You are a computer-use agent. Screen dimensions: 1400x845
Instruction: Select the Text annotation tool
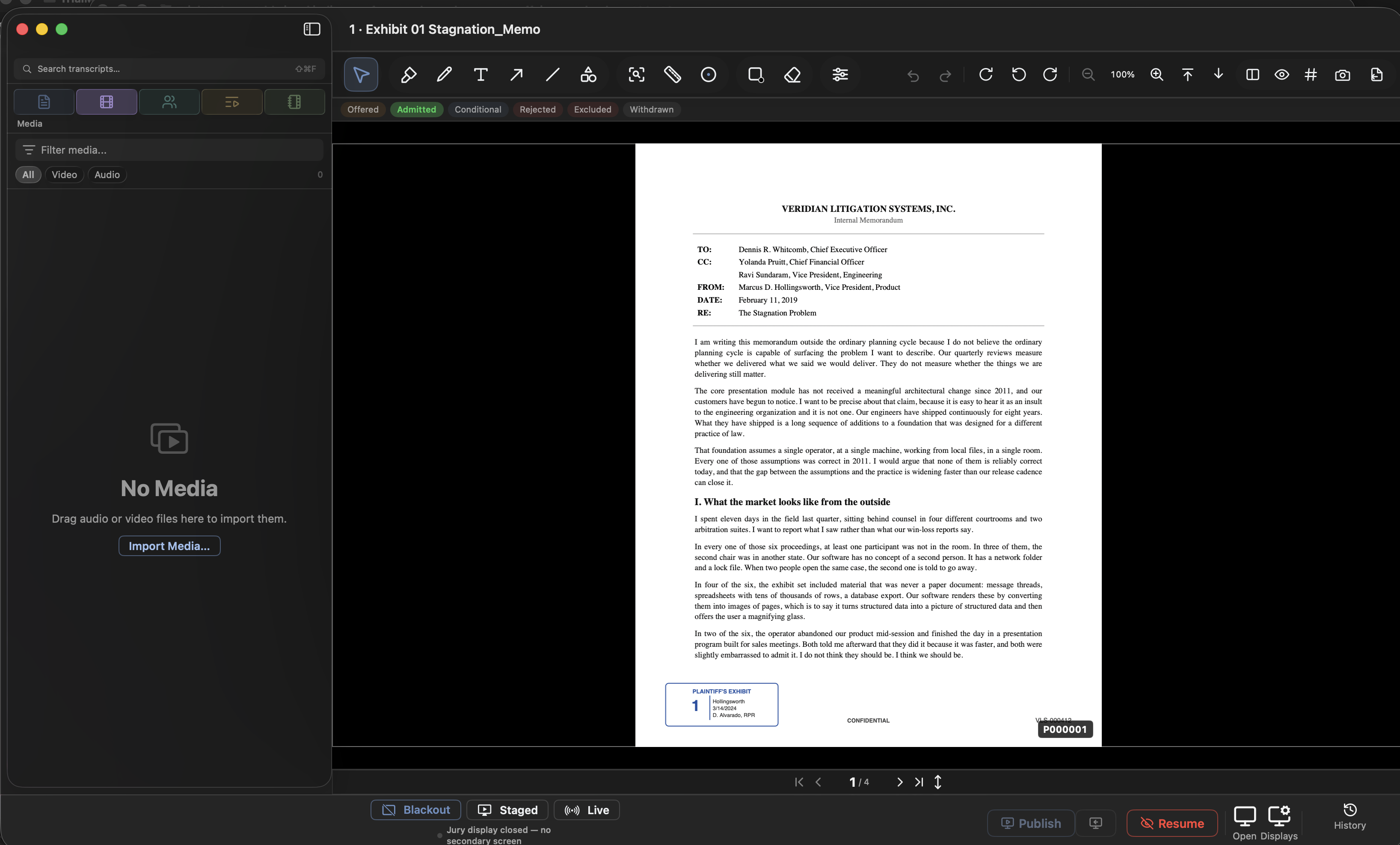pyautogui.click(x=481, y=74)
